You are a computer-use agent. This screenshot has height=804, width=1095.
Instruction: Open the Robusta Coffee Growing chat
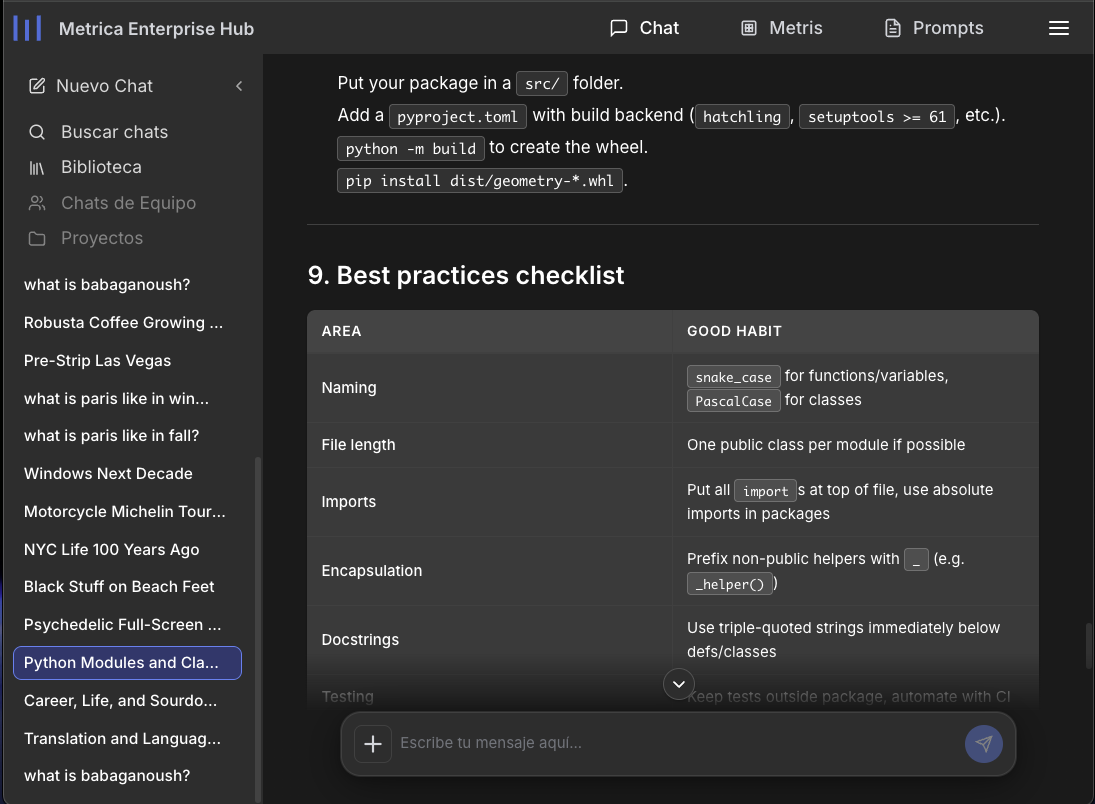(x=124, y=323)
